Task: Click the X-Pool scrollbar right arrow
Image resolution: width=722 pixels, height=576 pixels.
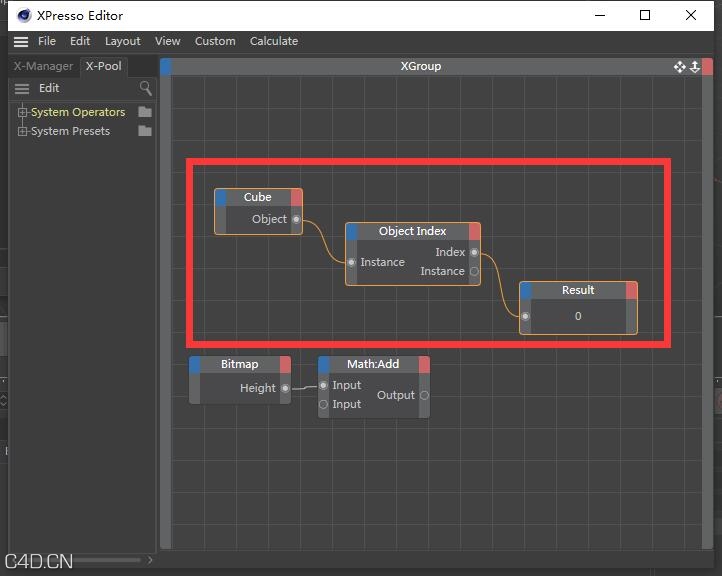Action: coord(150,560)
